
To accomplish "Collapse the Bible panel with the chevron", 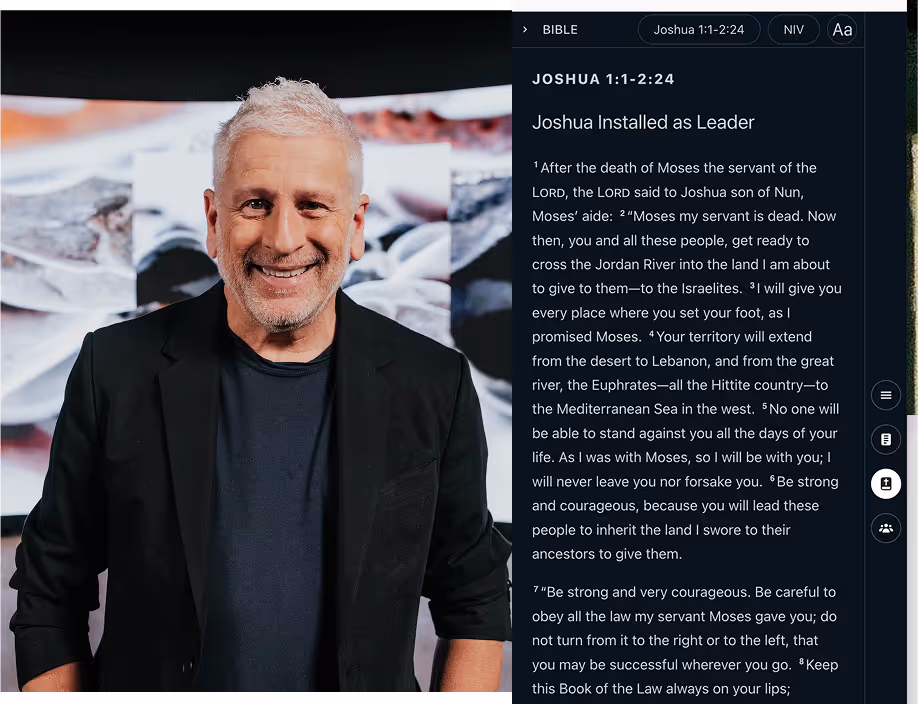I will pyautogui.click(x=525, y=29).
